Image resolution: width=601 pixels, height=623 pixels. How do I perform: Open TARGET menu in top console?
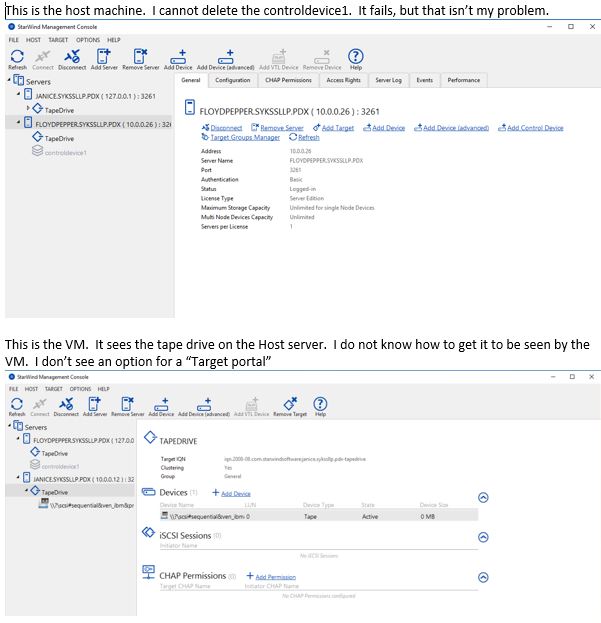pyautogui.click(x=58, y=40)
